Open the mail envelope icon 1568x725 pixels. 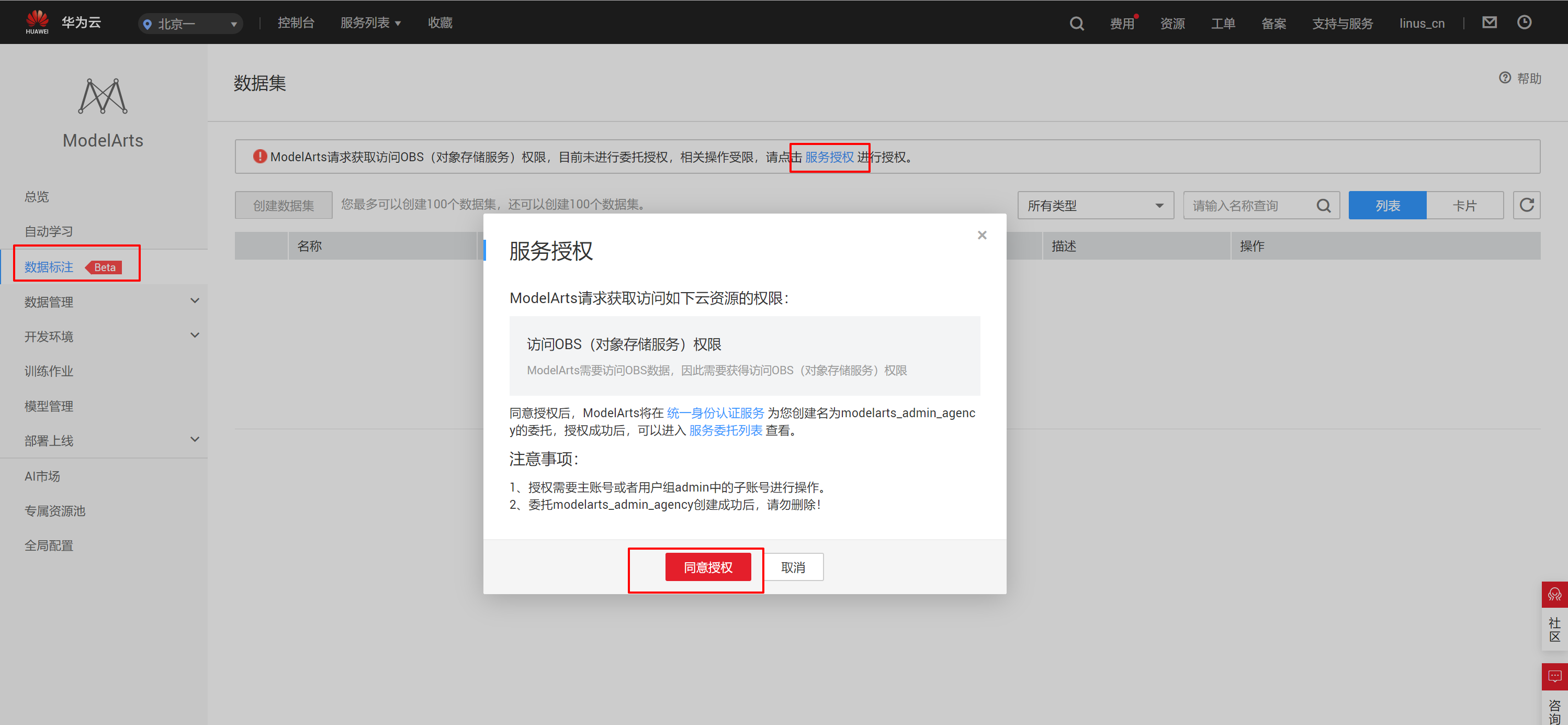tap(1489, 23)
